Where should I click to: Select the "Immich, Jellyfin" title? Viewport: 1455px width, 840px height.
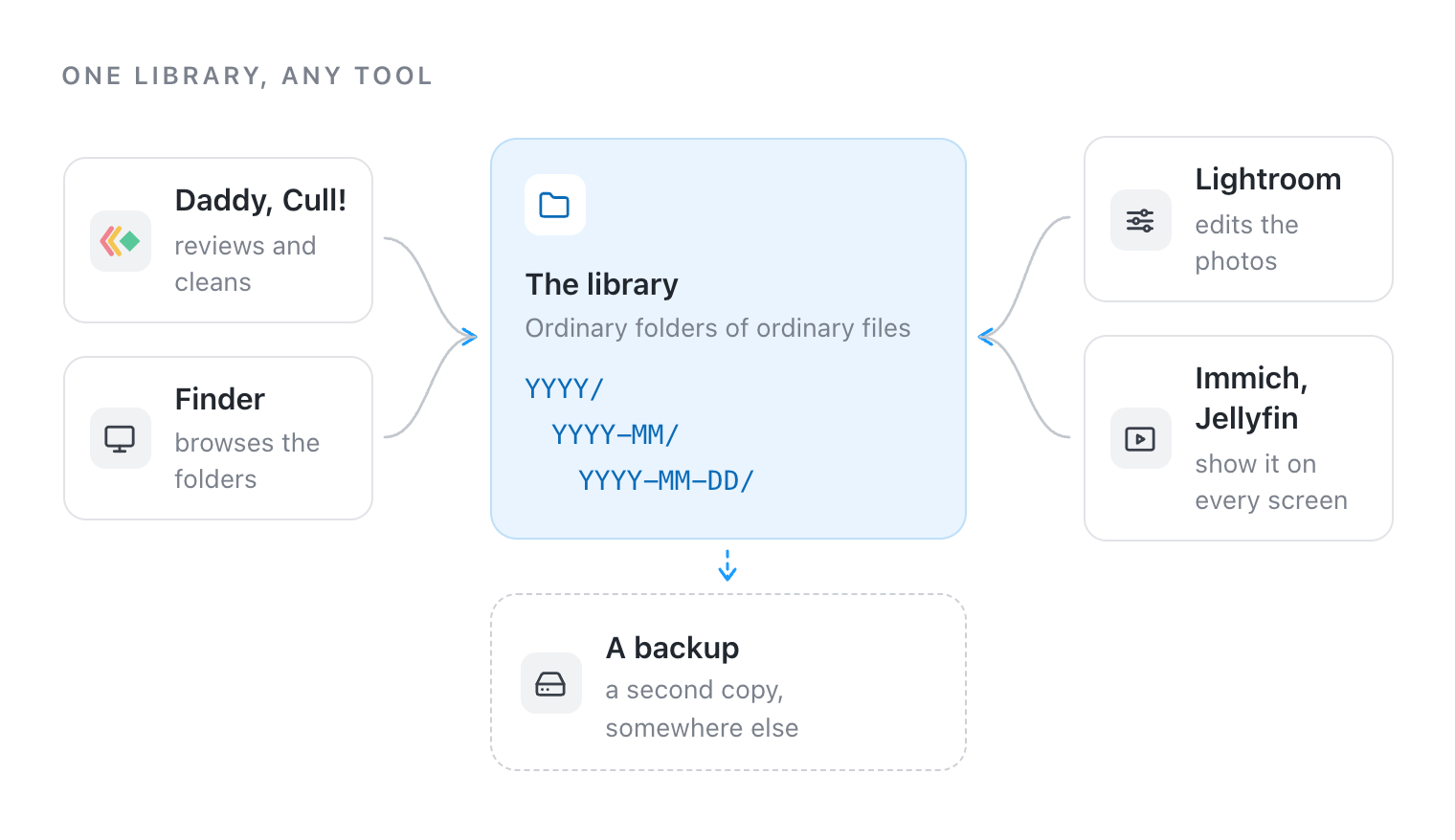[1252, 398]
